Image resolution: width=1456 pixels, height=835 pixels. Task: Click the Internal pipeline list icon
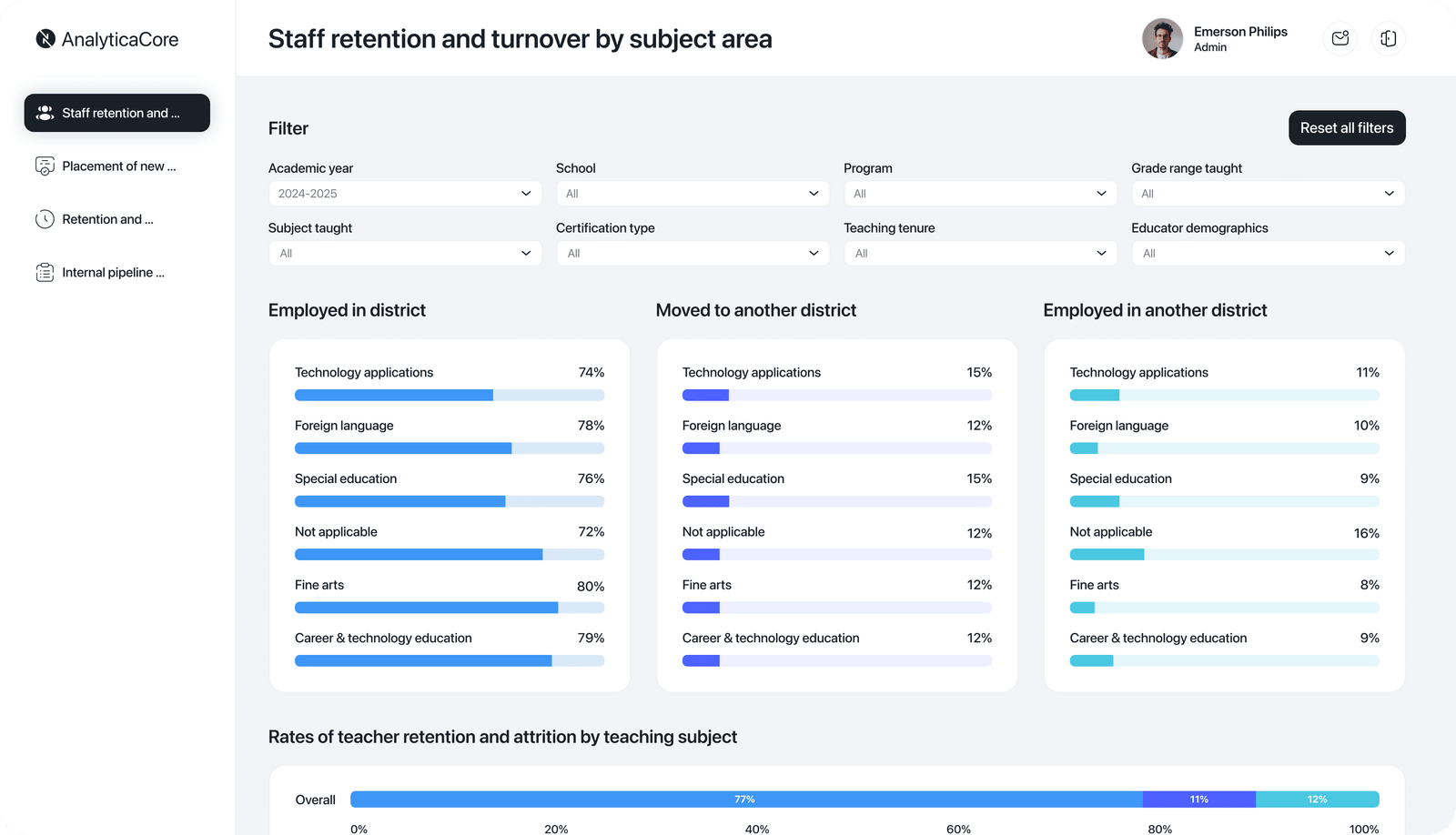[x=45, y=273]
